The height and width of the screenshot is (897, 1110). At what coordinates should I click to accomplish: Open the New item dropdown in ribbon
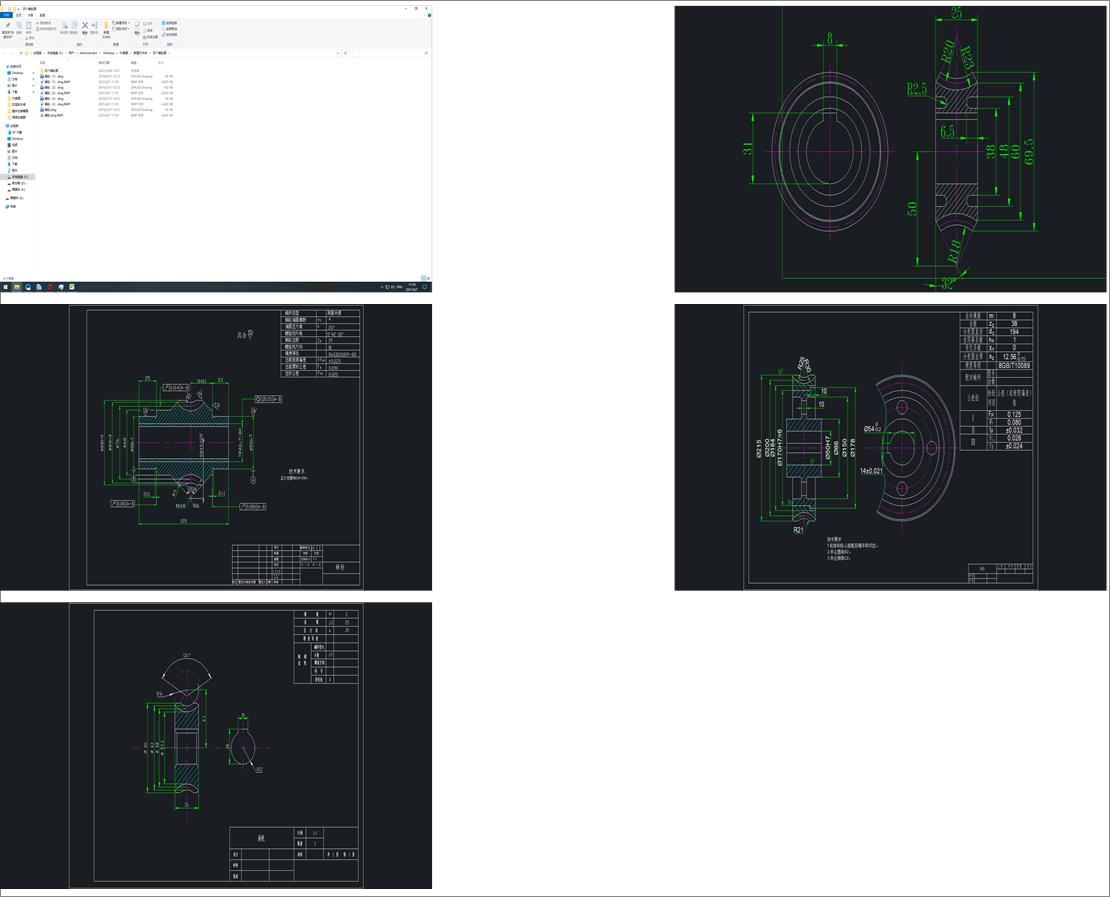(x=122, y=23)
